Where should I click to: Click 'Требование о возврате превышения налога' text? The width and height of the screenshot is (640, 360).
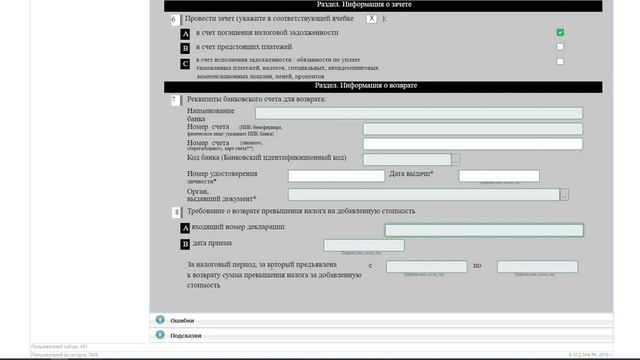point(301,211)
